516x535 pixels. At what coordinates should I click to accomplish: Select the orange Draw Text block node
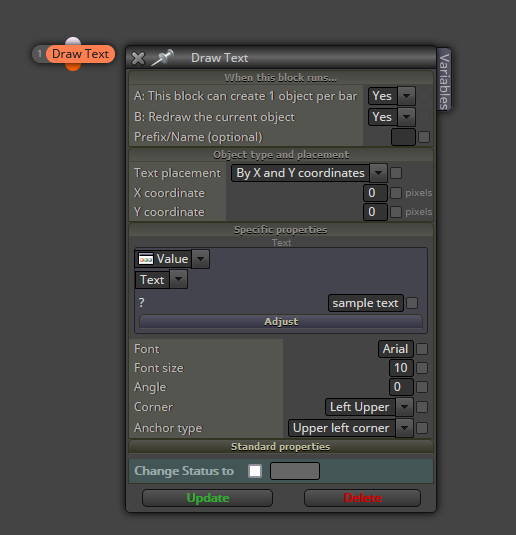pos(80,54)
